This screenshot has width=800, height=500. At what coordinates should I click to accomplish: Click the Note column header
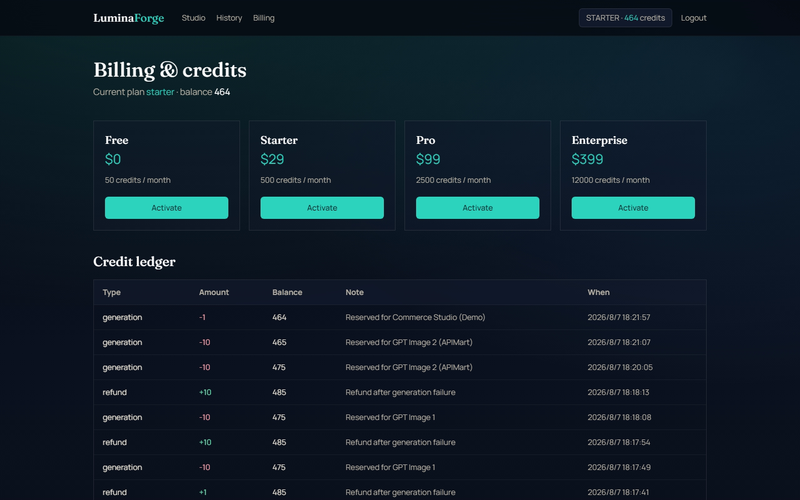click(x=355, y=292)
